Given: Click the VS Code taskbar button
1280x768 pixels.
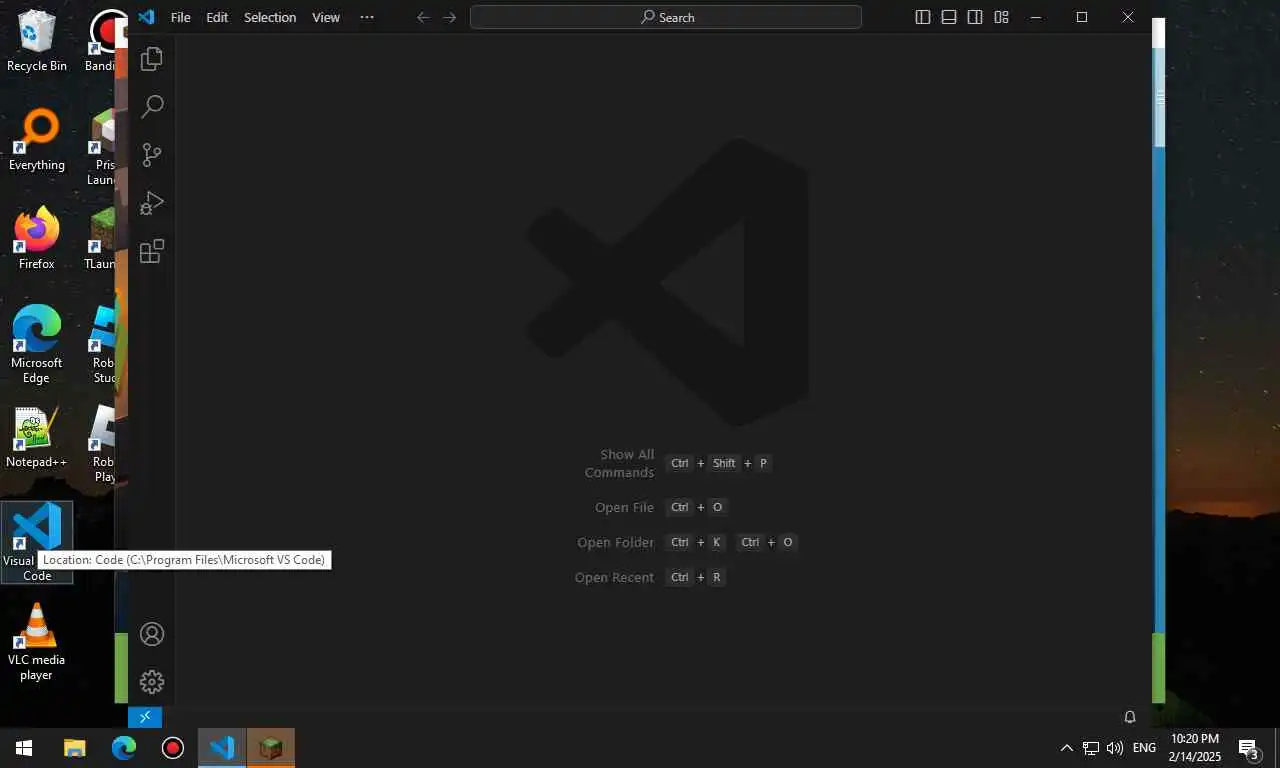Looking at the screenshot, I should click(222, 747).
